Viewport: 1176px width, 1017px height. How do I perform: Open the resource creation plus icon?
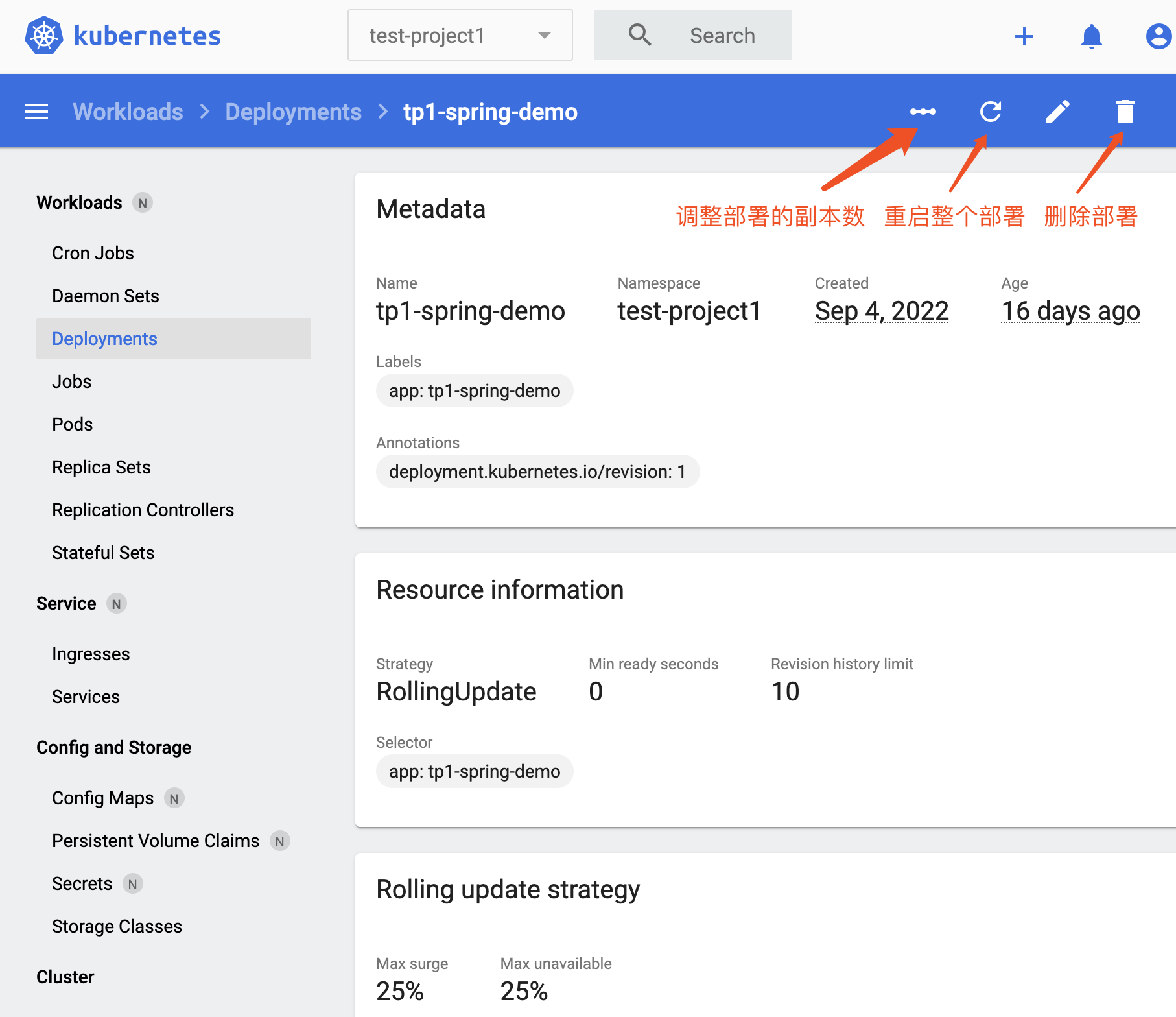tap(1024, 36)
